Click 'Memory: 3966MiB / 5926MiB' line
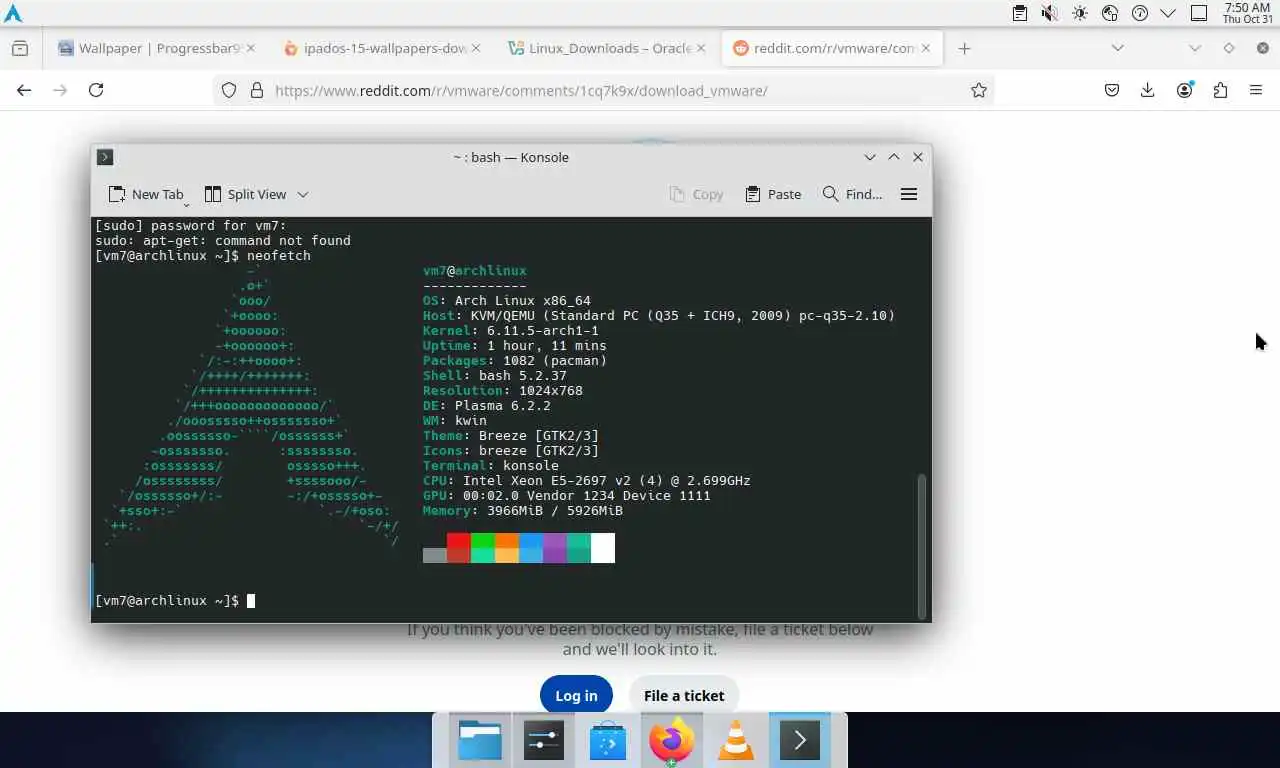Screen dimensions: 1280x768 (523, 510)
